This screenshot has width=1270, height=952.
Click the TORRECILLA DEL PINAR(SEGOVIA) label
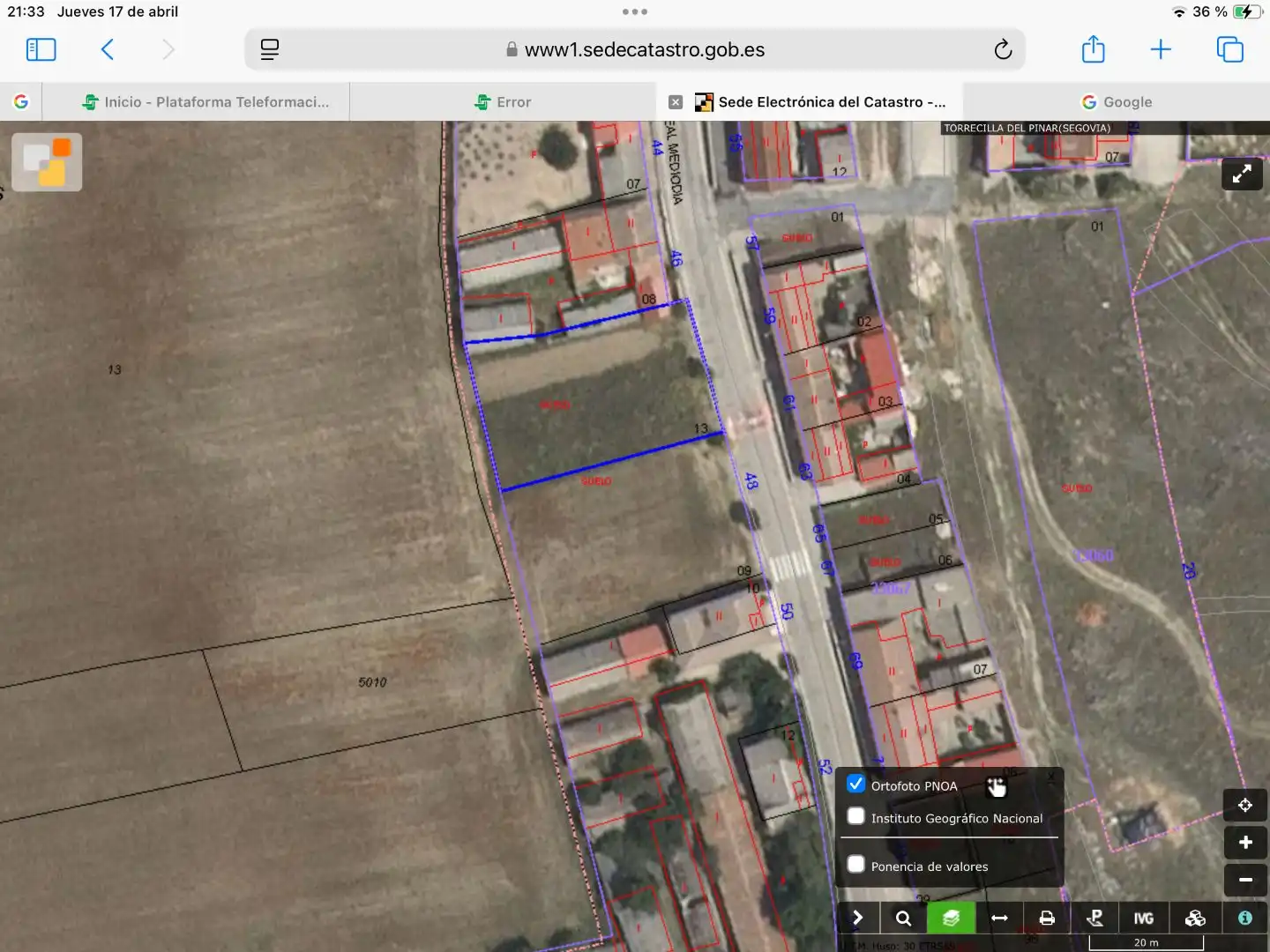(x=1027, y=128)
